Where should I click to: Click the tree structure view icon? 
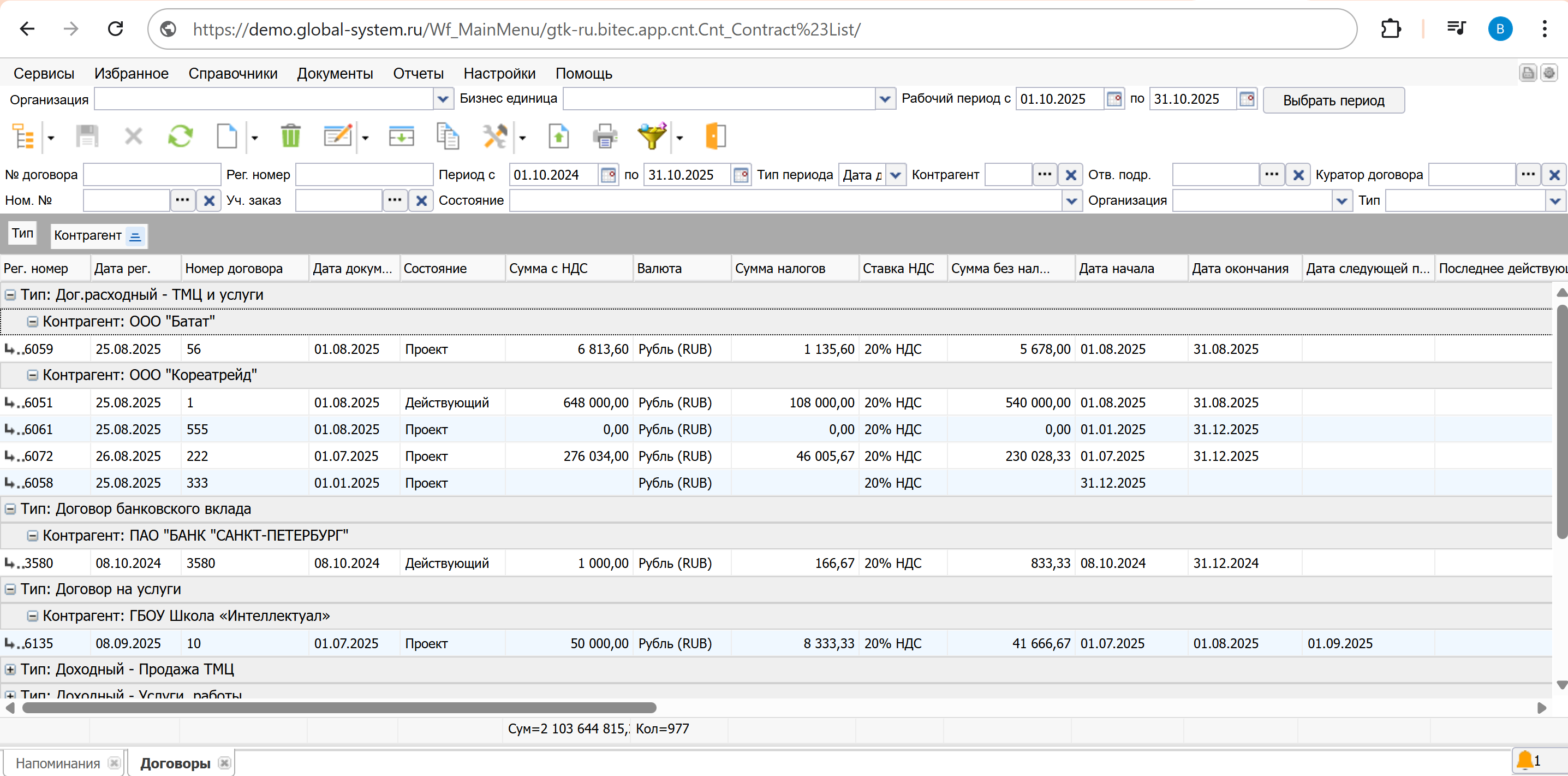coord(23,136)
